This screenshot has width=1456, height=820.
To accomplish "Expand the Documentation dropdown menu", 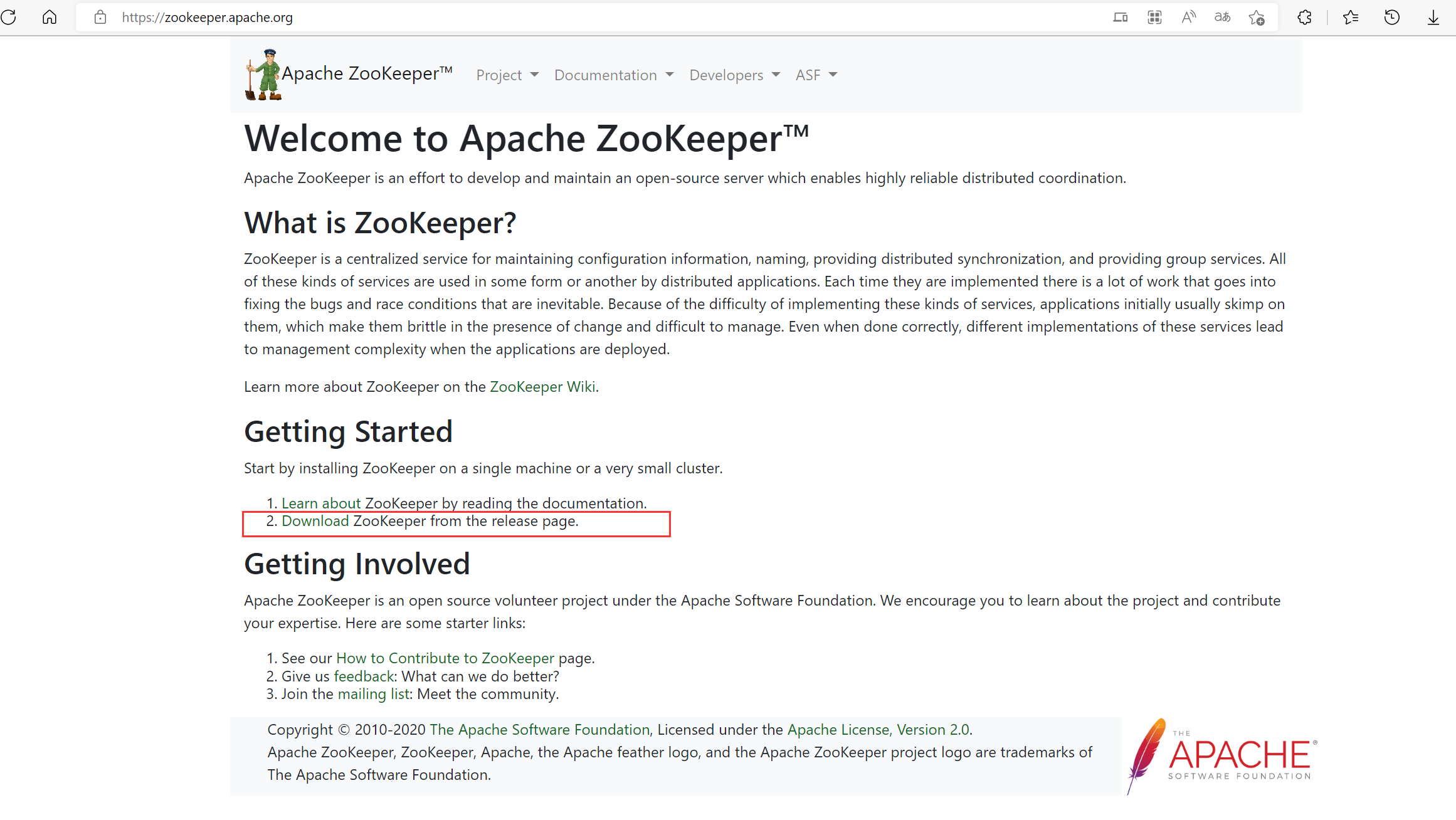I will [x=613, y=75].
